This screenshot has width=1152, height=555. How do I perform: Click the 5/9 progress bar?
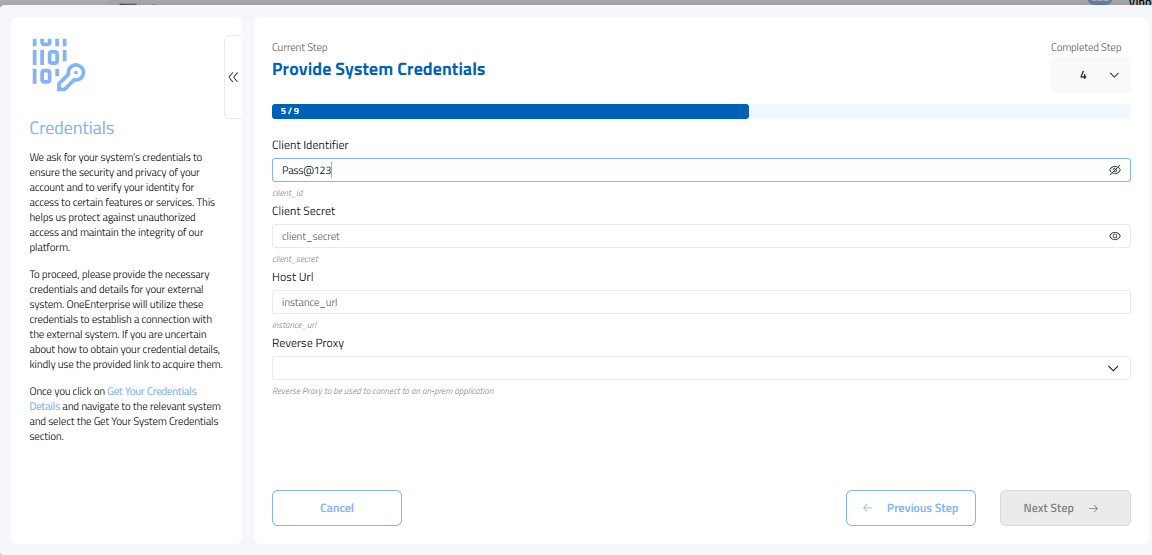(x=510, y=111)
